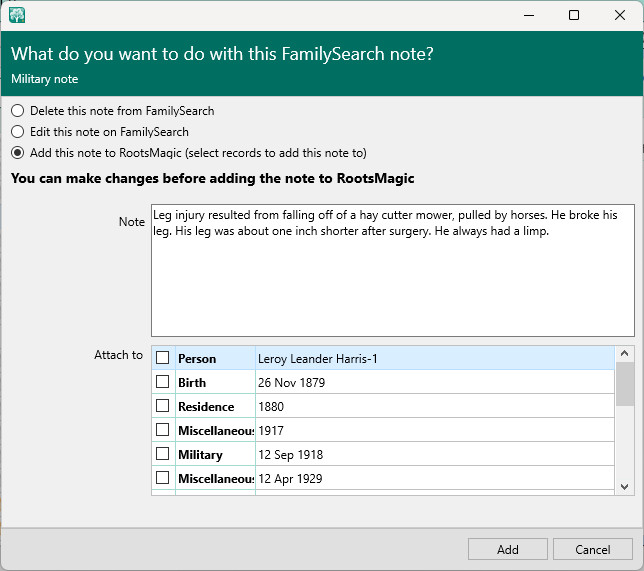Choose Add this note to RootsMagic option
The height and width of the screenshot is (571, 644).
17,153
